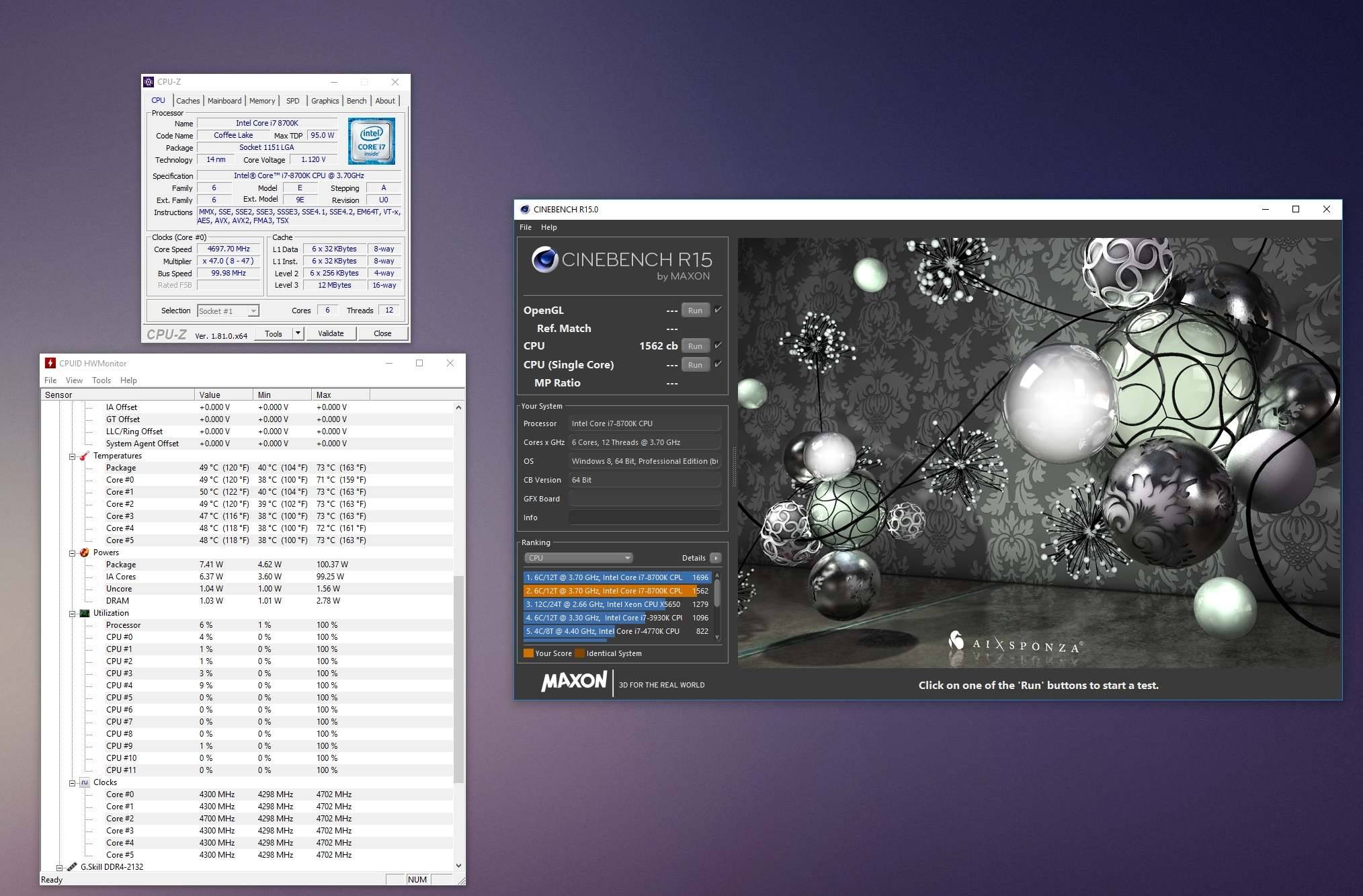The width and height of the screenshot is (1363, 896).
Task: Run the CPU Single Core benchmark
Action: 695,365
